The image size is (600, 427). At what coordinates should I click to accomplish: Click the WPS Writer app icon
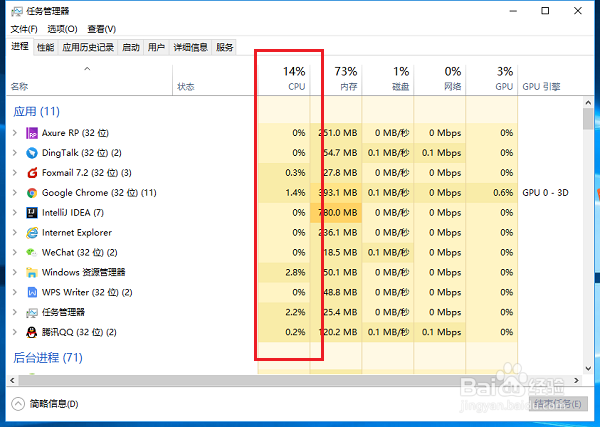coord(32,292)
